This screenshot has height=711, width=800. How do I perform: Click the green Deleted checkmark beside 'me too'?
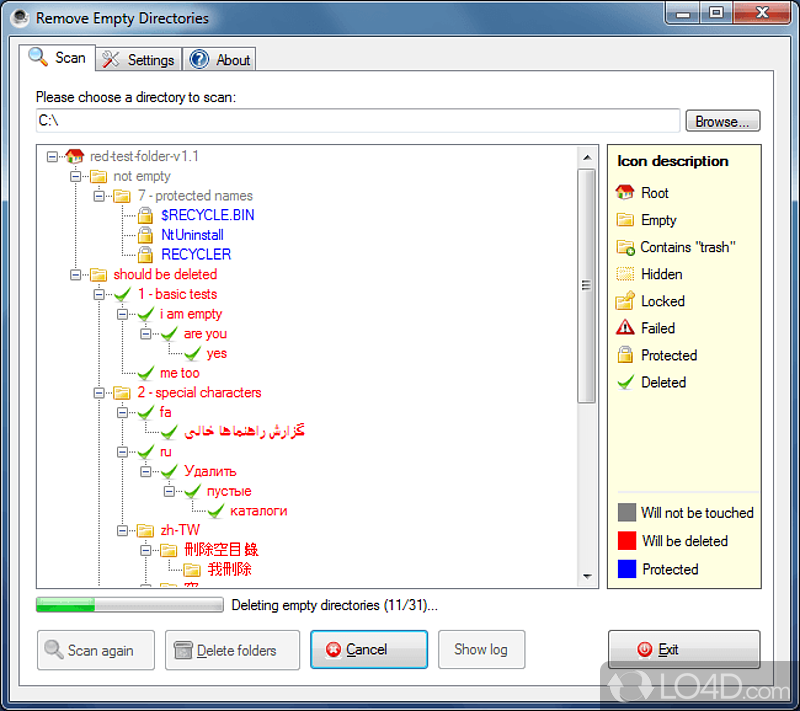[145, 372]
